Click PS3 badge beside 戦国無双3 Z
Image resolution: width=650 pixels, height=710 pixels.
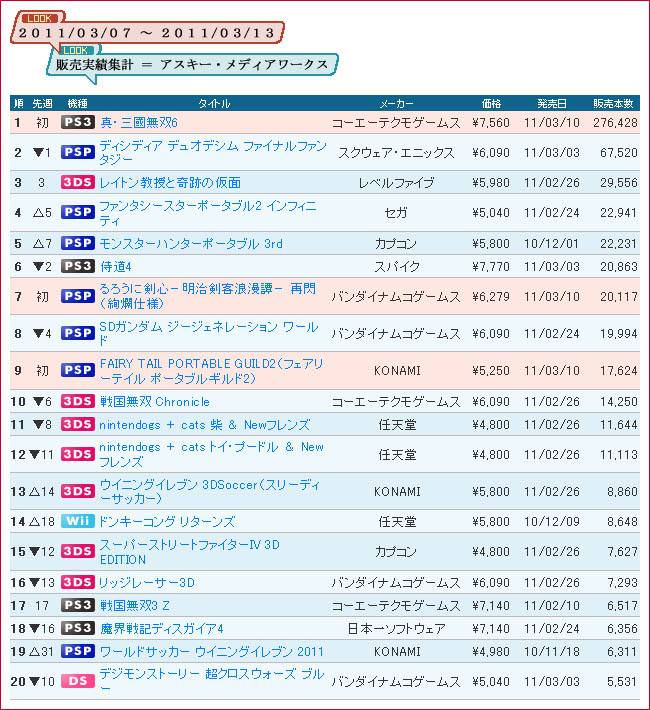(x=78, y=605)
